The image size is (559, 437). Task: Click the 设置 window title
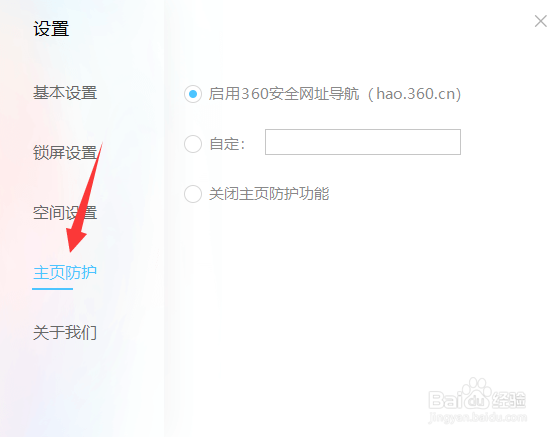[x=51, y=29]
